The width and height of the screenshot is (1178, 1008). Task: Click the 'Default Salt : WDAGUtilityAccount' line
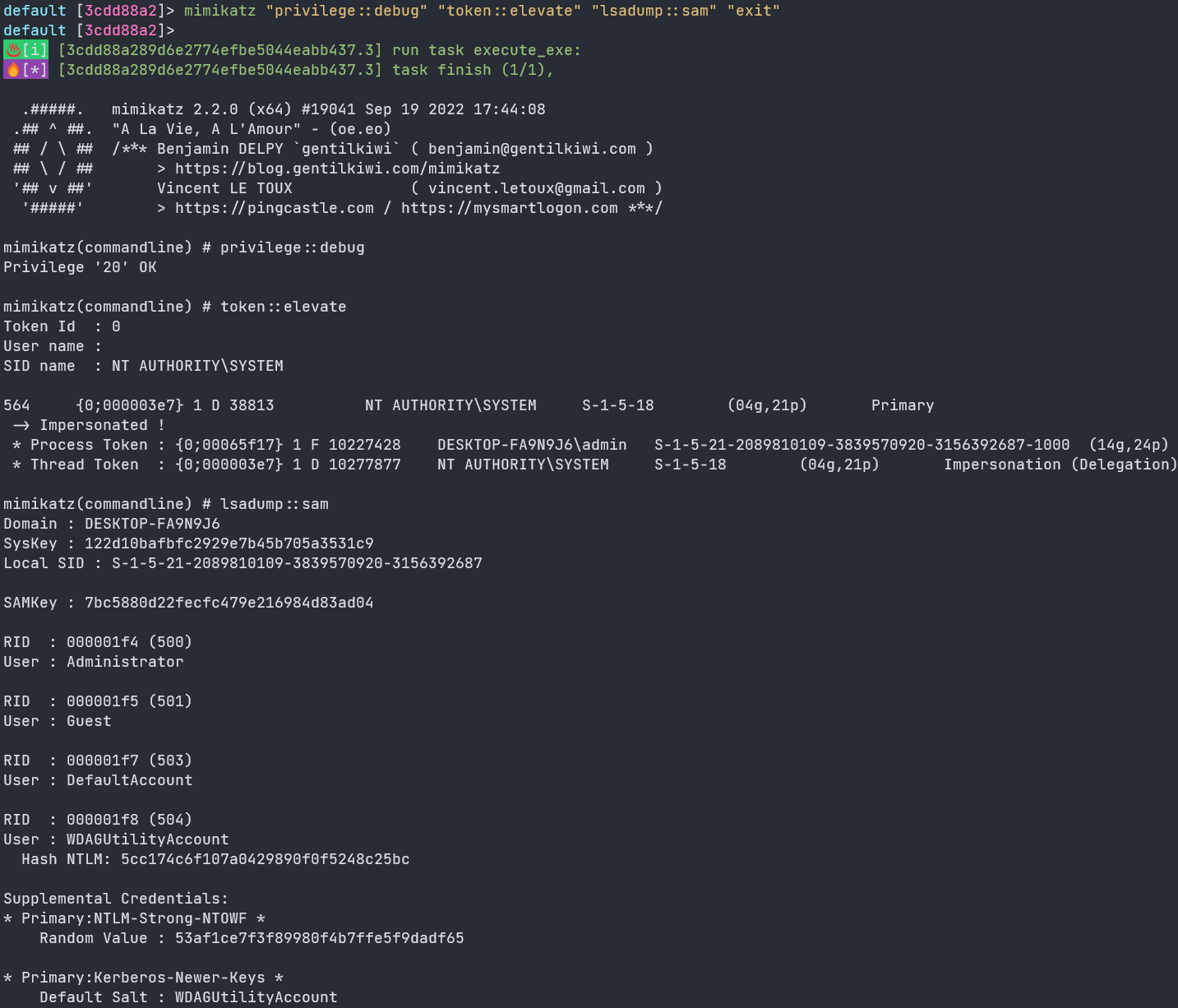(x=188, y=997)
